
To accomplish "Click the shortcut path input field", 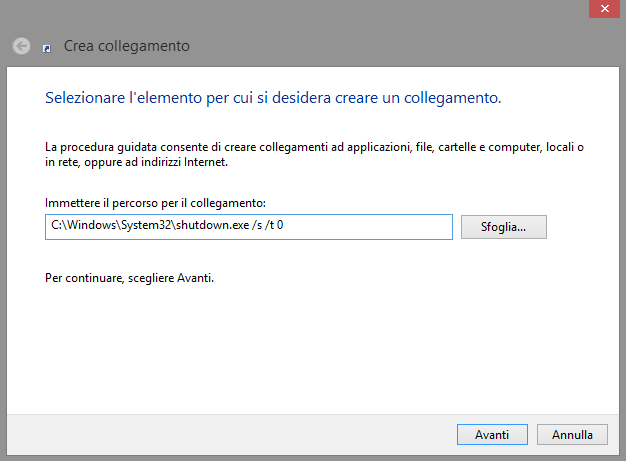I will (249, 227).
